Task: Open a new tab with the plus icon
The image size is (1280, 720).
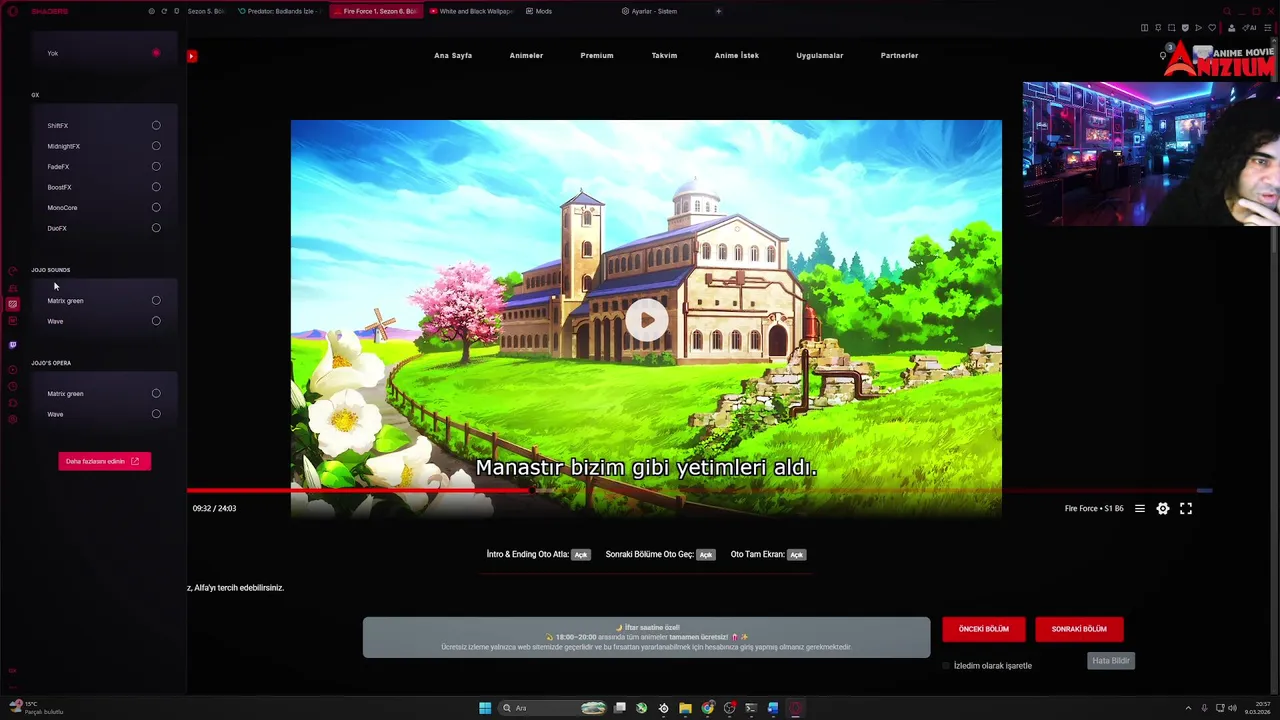Action: click(x=718, y=11)
